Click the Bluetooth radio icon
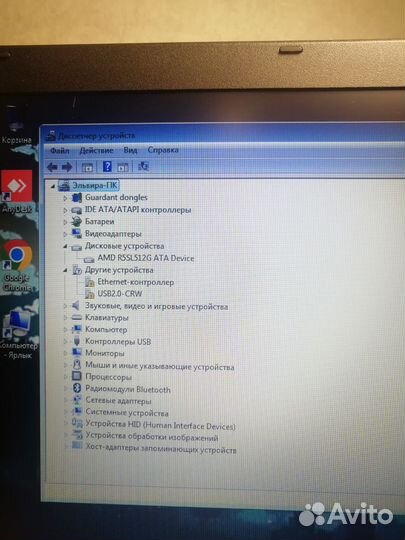The height and width of the screenshot is (540, 405). [77, 388]
